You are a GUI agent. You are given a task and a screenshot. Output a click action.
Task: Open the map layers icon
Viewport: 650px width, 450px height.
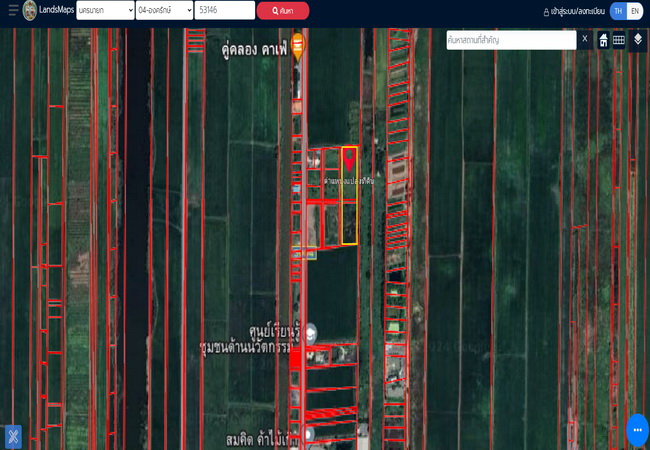638,40
